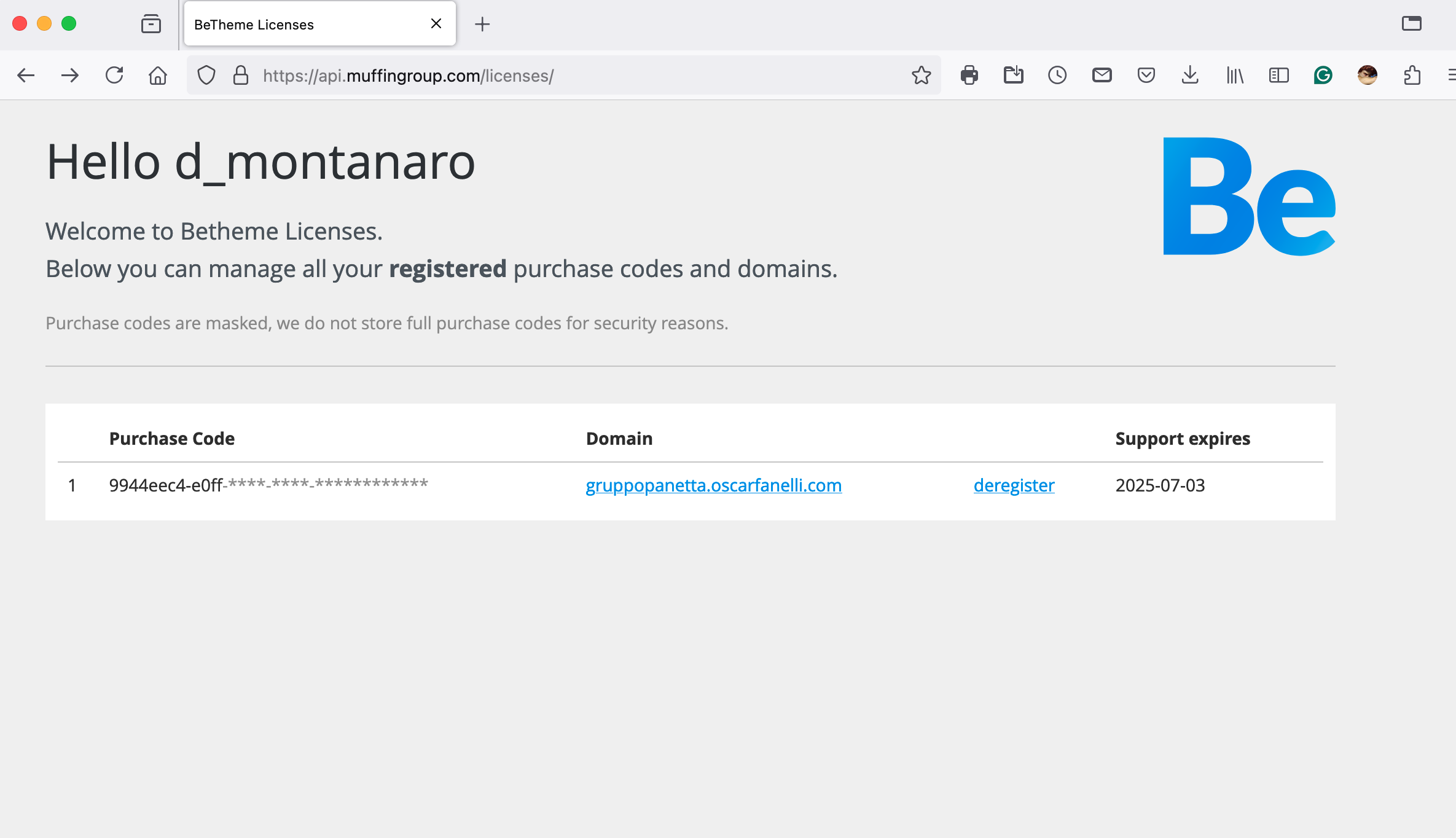Open the extensions puzzle icon
The width and height of the screenshot is (1456, 838).
[x=1412, y=76]
